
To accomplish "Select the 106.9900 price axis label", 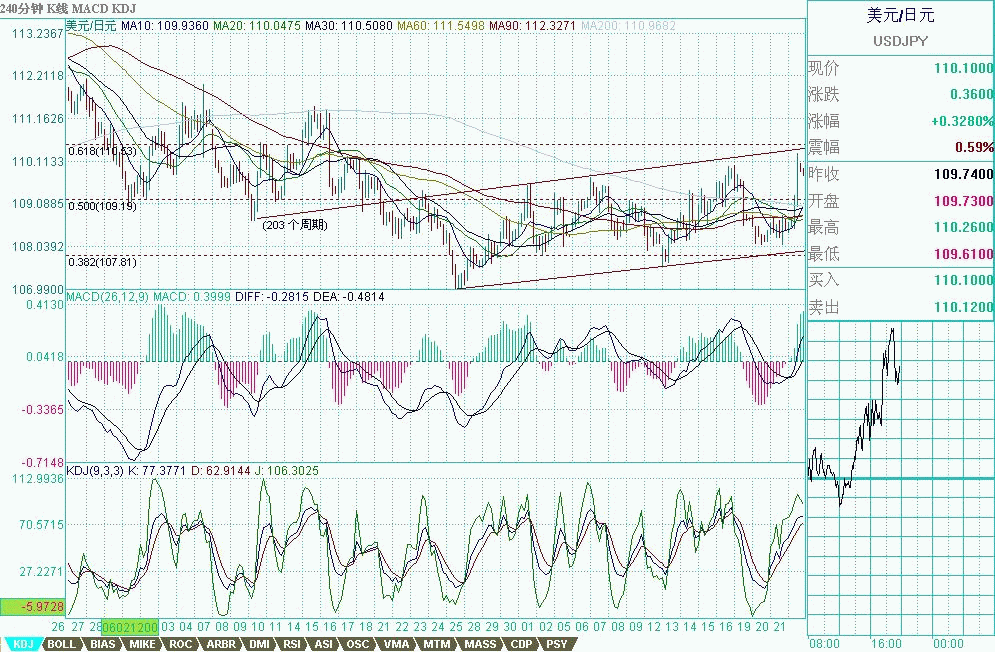I will pos(38,289).
